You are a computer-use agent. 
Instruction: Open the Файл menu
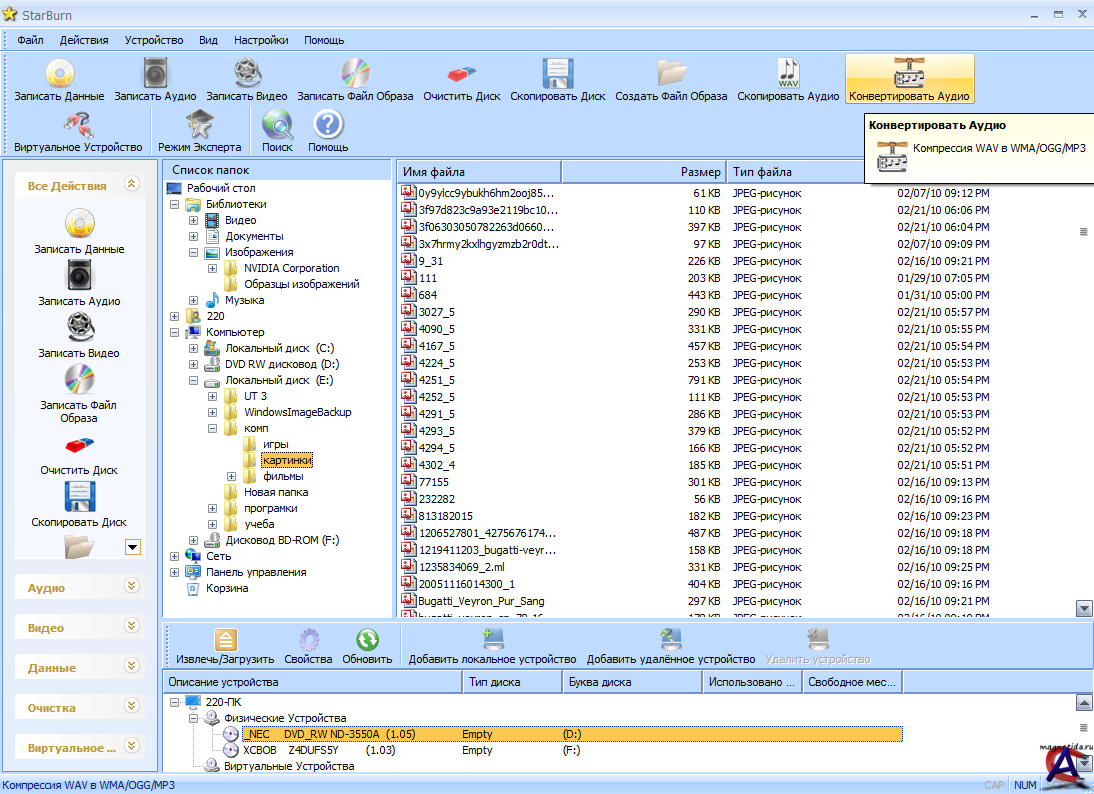(30, 40)
